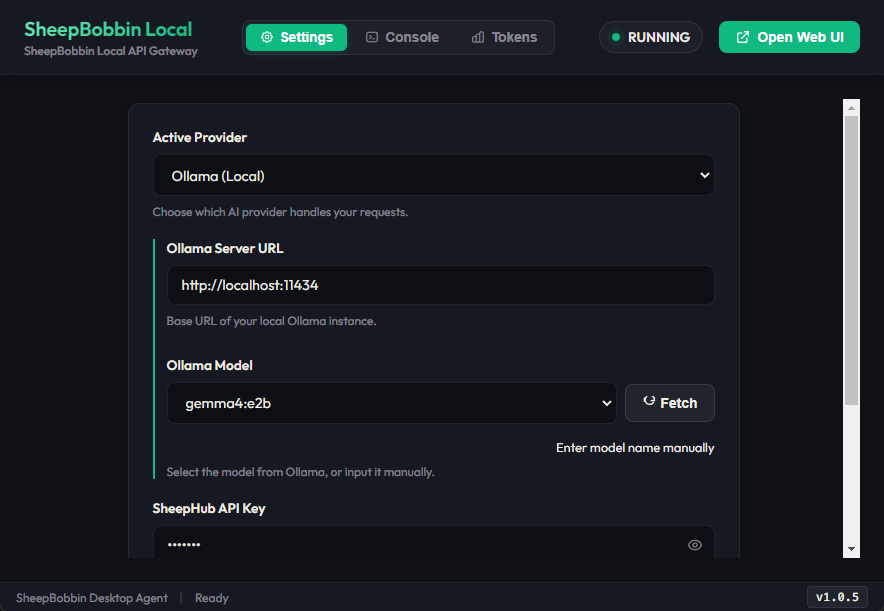Click the SheepHub API Key field

(434, 544)
